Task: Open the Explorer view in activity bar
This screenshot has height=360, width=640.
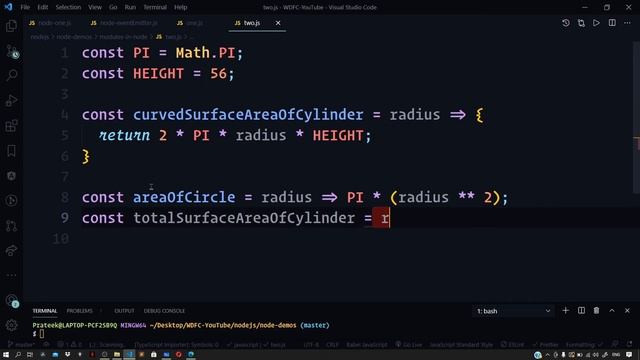Action: click(11, 26)
